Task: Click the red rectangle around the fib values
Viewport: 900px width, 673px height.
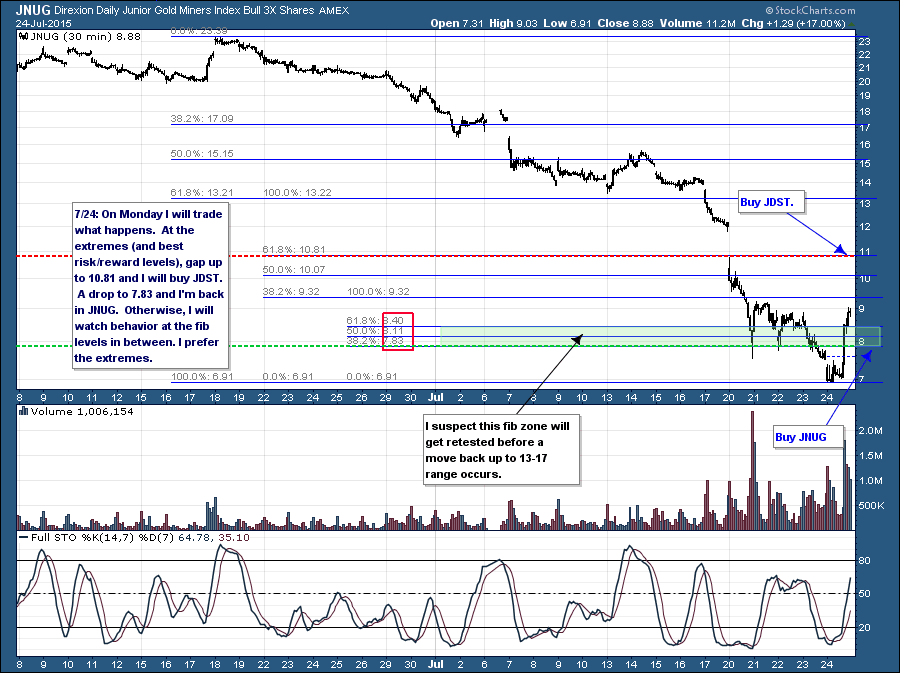Action: coord(397,330)
